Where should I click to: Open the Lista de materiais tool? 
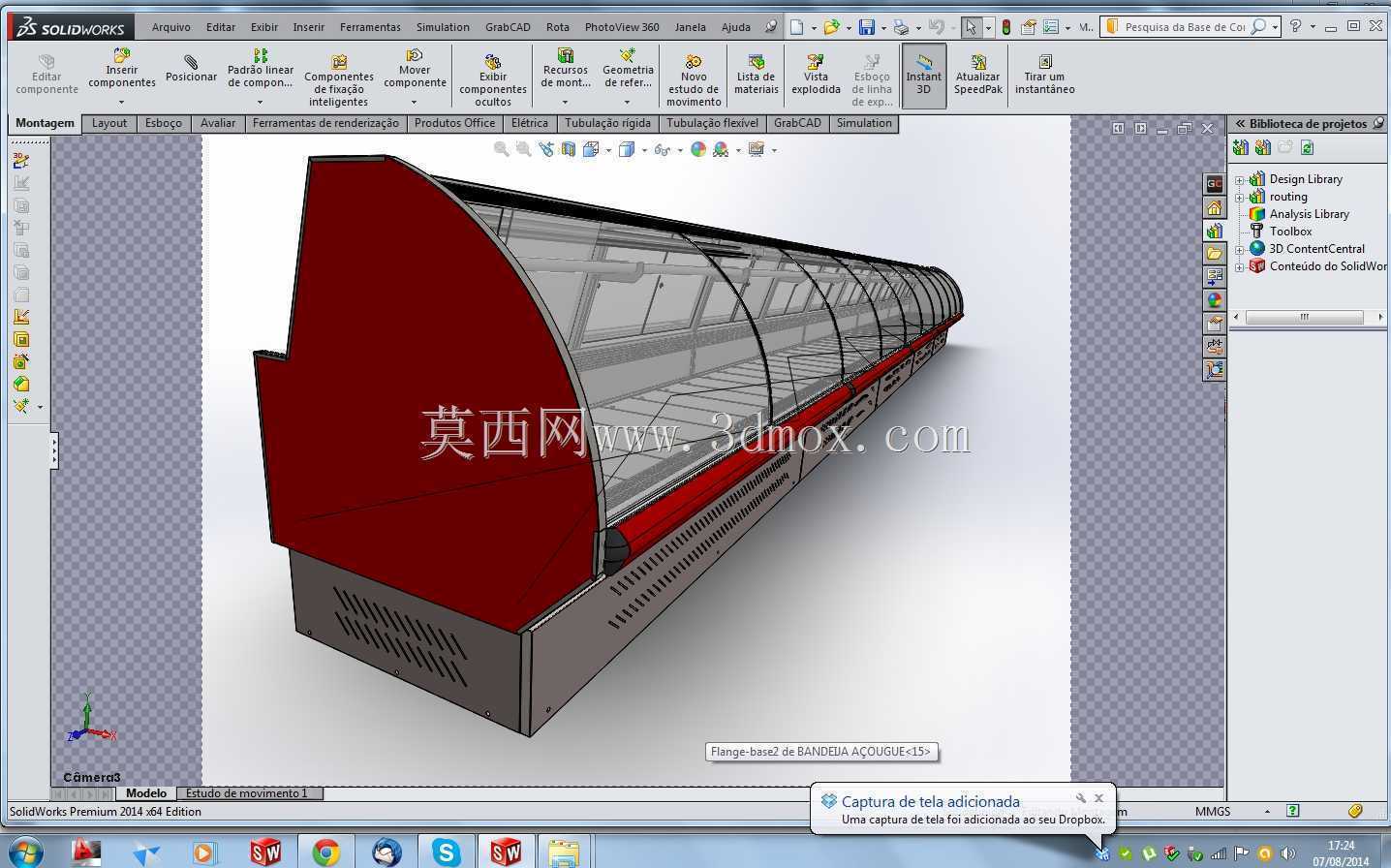click(x=756, y=76)
